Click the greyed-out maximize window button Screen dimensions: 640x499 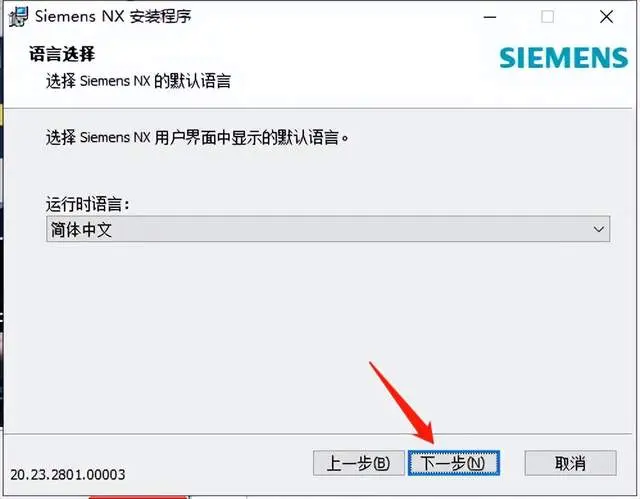pos(547,17)
